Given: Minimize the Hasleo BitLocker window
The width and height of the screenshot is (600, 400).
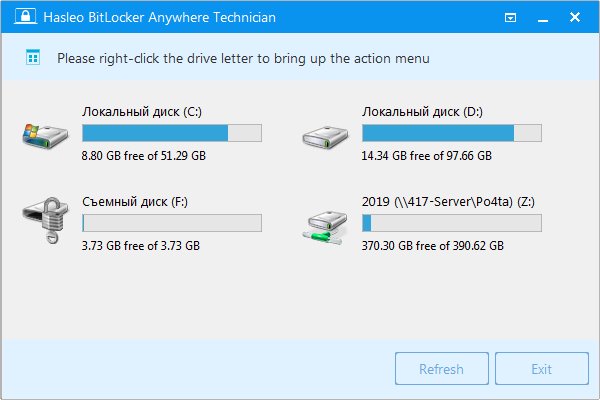Looking at the screenshot, I should pos(541,18).
